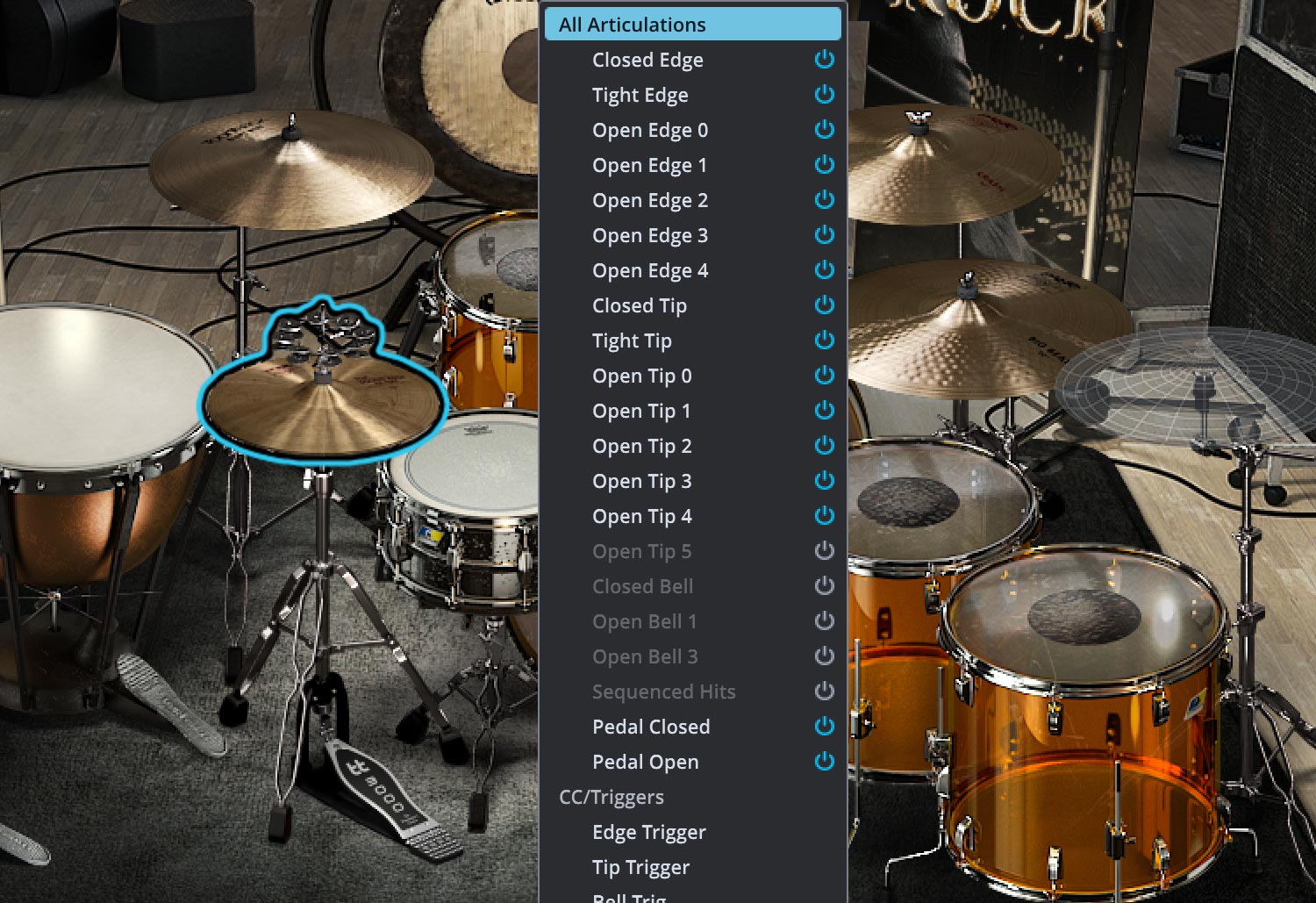The height and width of the screenshot is (903, 1316).
Task: Click the power icon for Open Tip 0
Action: pyautogui.click(x=824, y=376)
